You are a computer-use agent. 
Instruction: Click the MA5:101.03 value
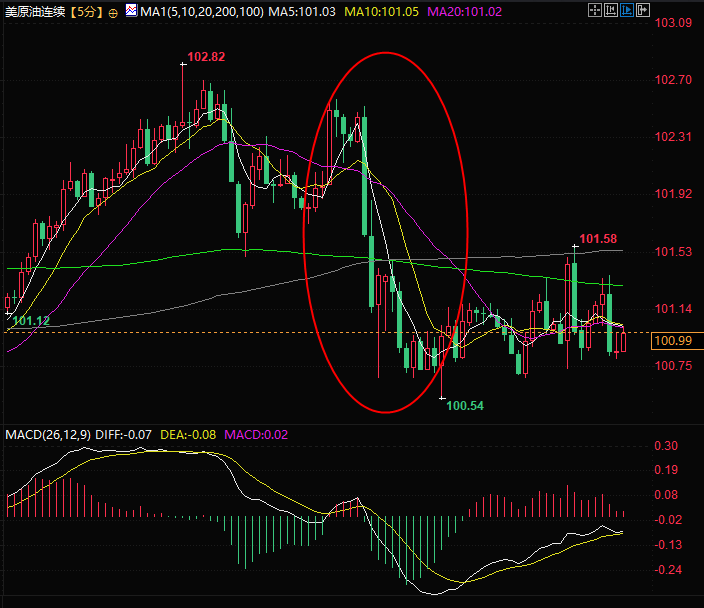[x=302, y=12]
